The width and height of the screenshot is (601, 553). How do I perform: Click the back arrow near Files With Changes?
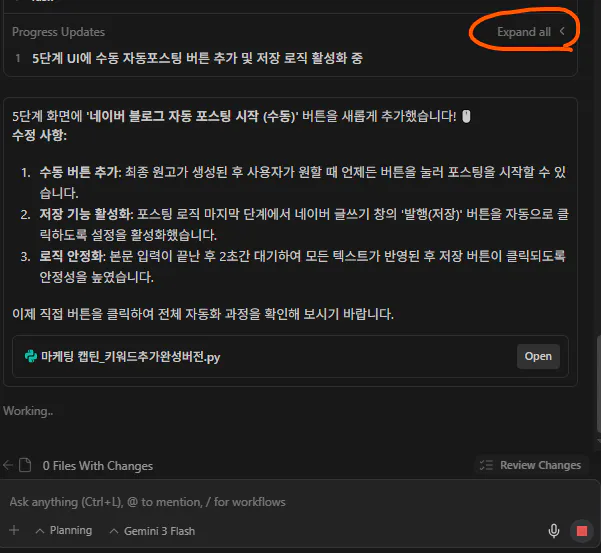pos(7,465)
